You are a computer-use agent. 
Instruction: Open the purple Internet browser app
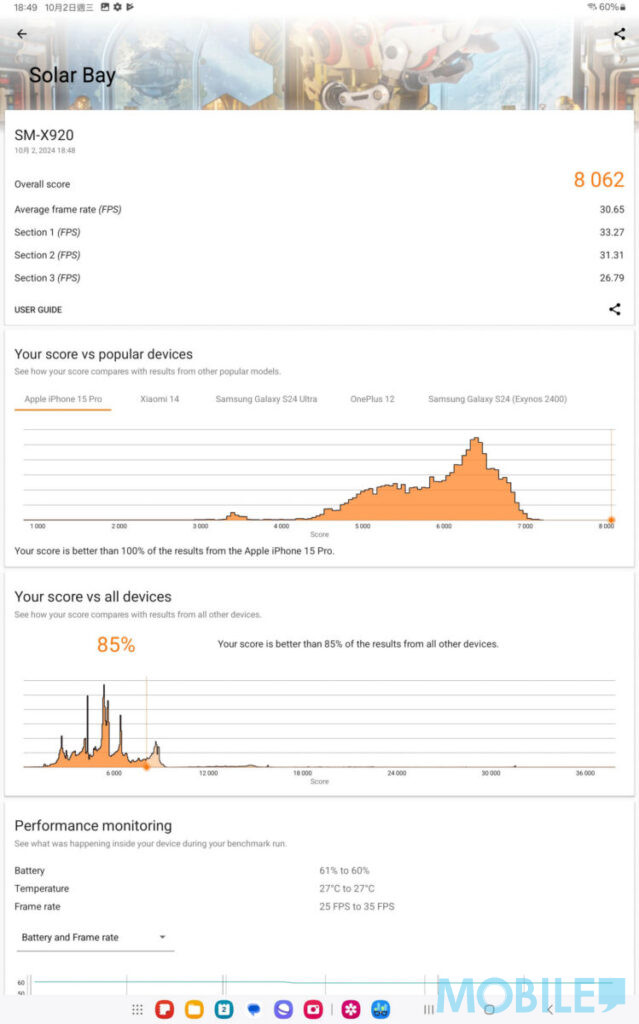pos(284,1009)
